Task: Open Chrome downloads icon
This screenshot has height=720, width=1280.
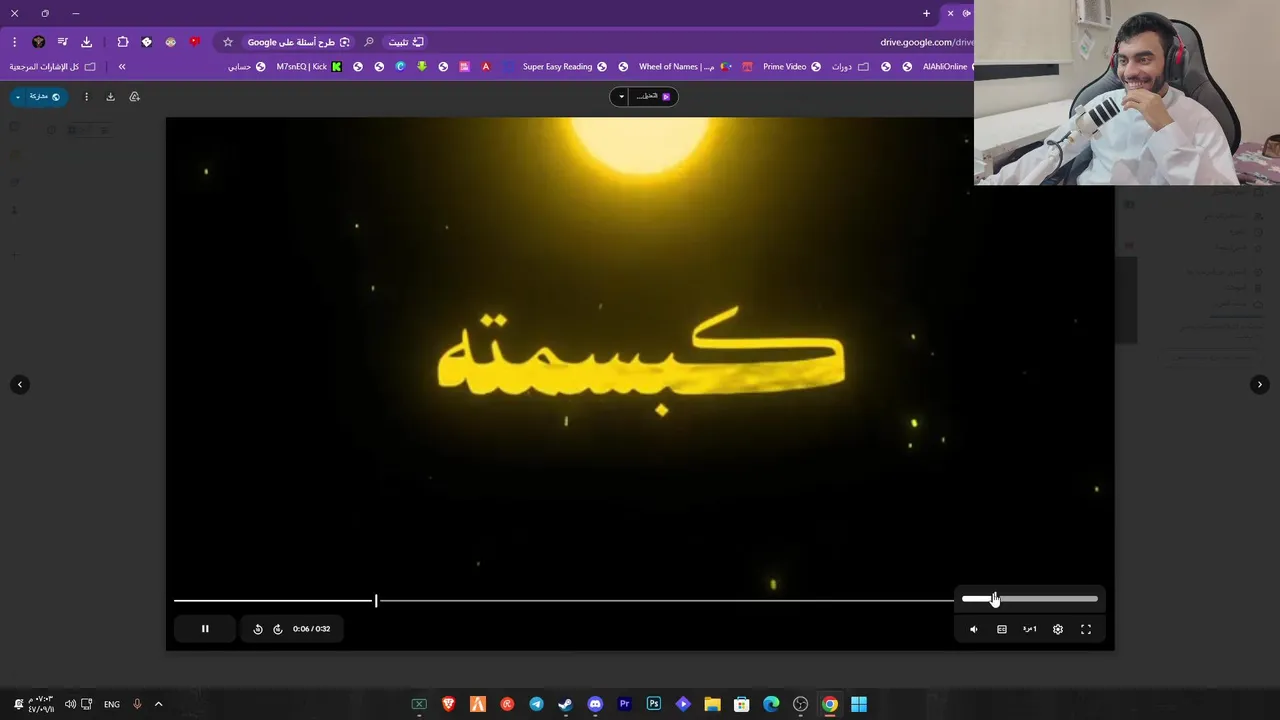Action: (86, 42)
